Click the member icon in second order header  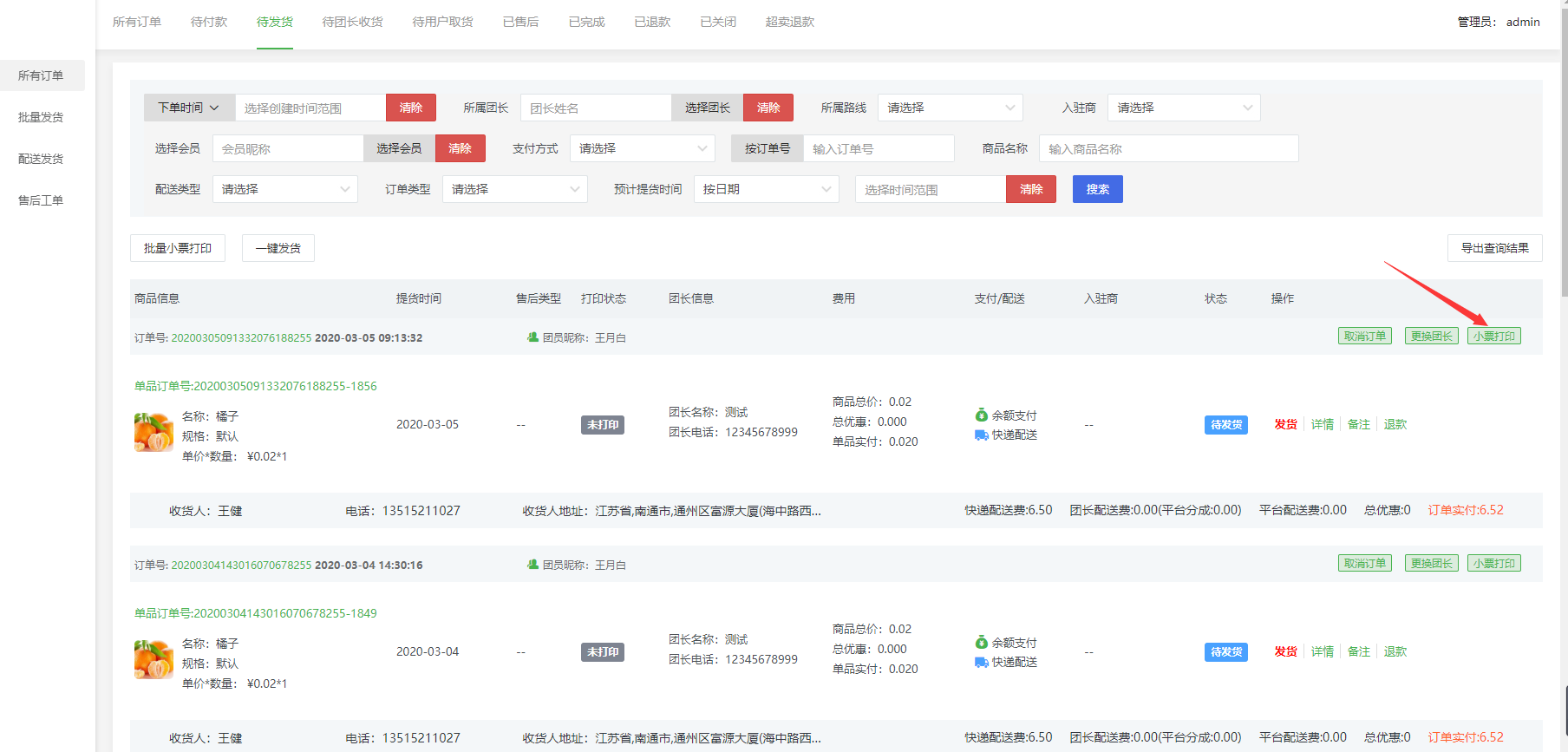532,565
